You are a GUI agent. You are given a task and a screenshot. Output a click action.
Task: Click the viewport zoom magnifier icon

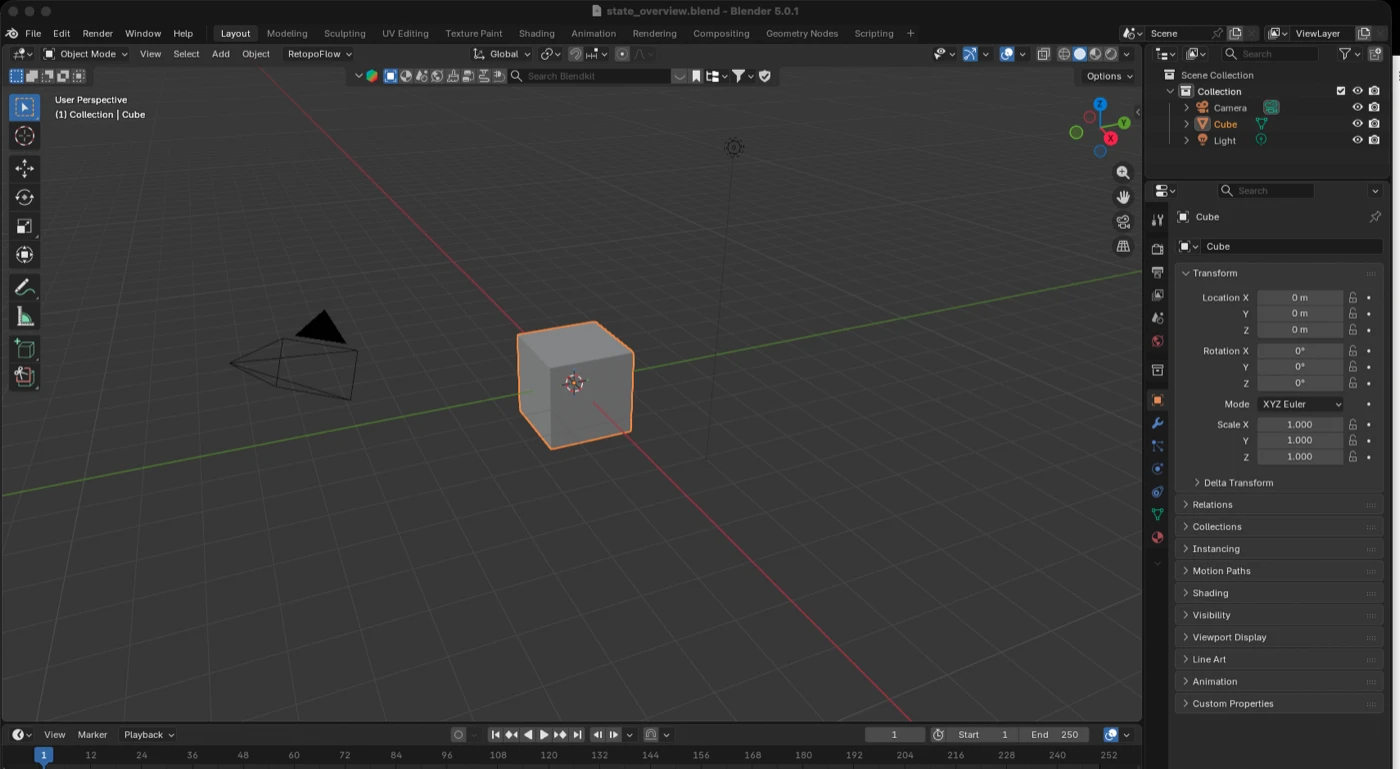tap(1123, 173)
